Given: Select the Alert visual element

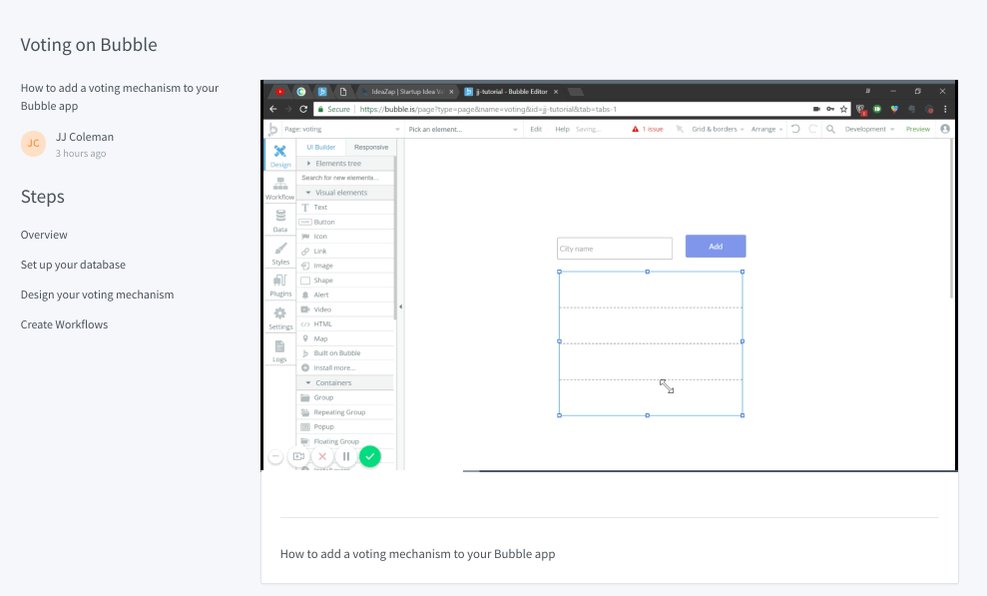Looking at the screenshot, I should coord(346,295).
